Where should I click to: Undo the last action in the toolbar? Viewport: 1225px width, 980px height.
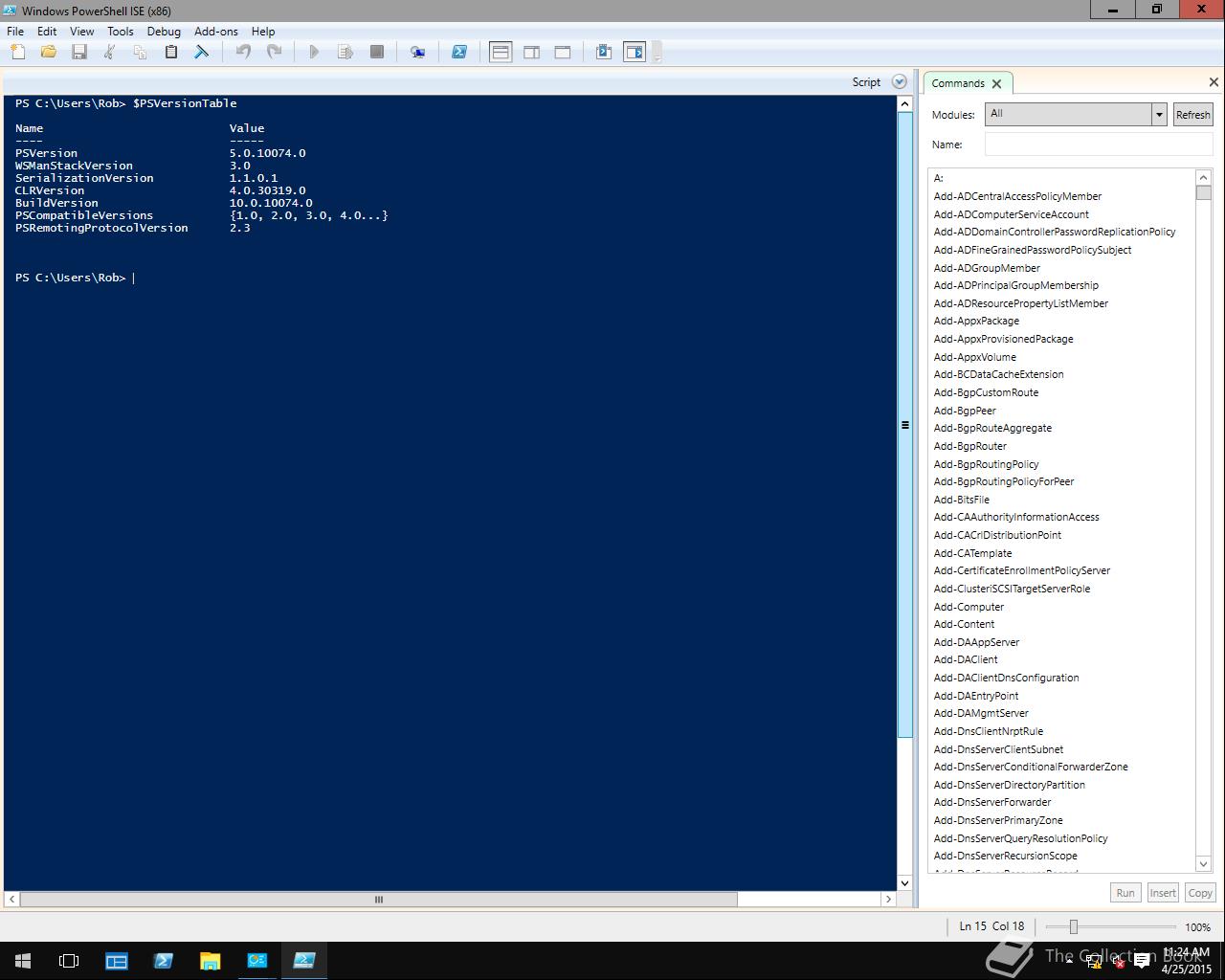243,52
